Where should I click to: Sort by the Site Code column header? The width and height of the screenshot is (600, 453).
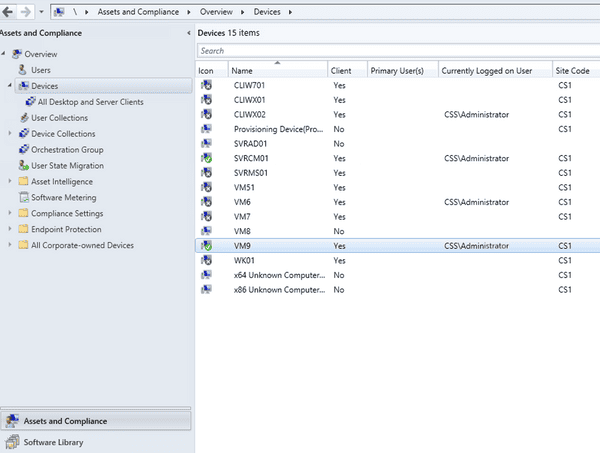(576, 70)
